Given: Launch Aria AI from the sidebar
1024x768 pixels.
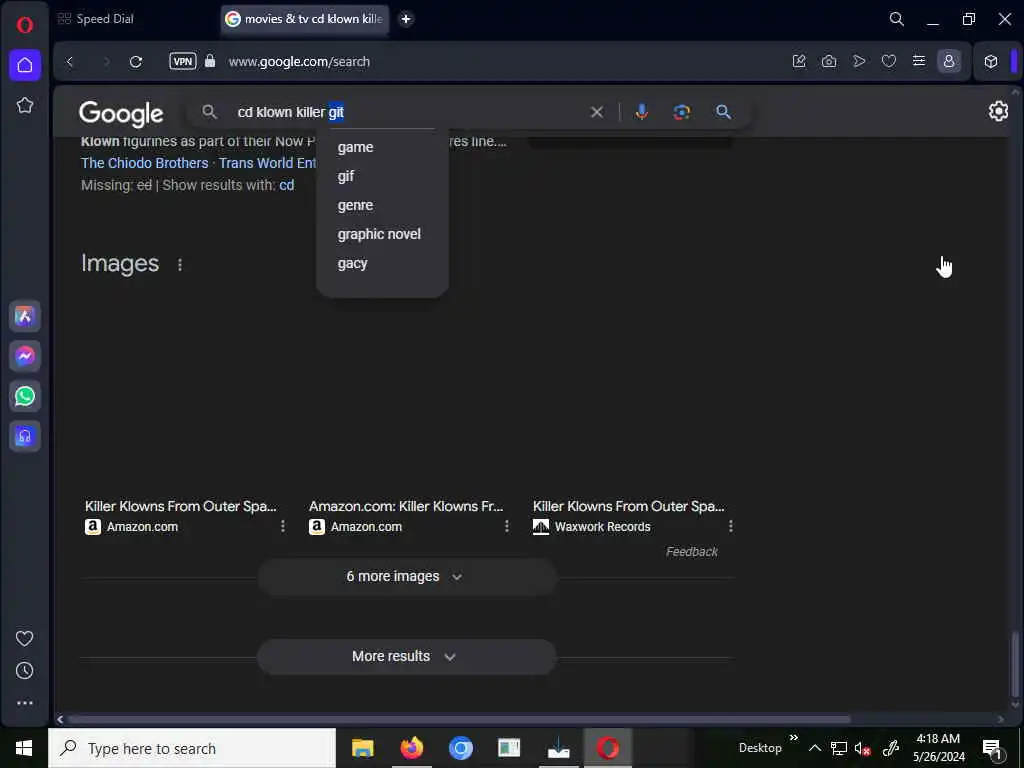Looking at the screenshot, I should pyautogui.click(x=25, y=317).
